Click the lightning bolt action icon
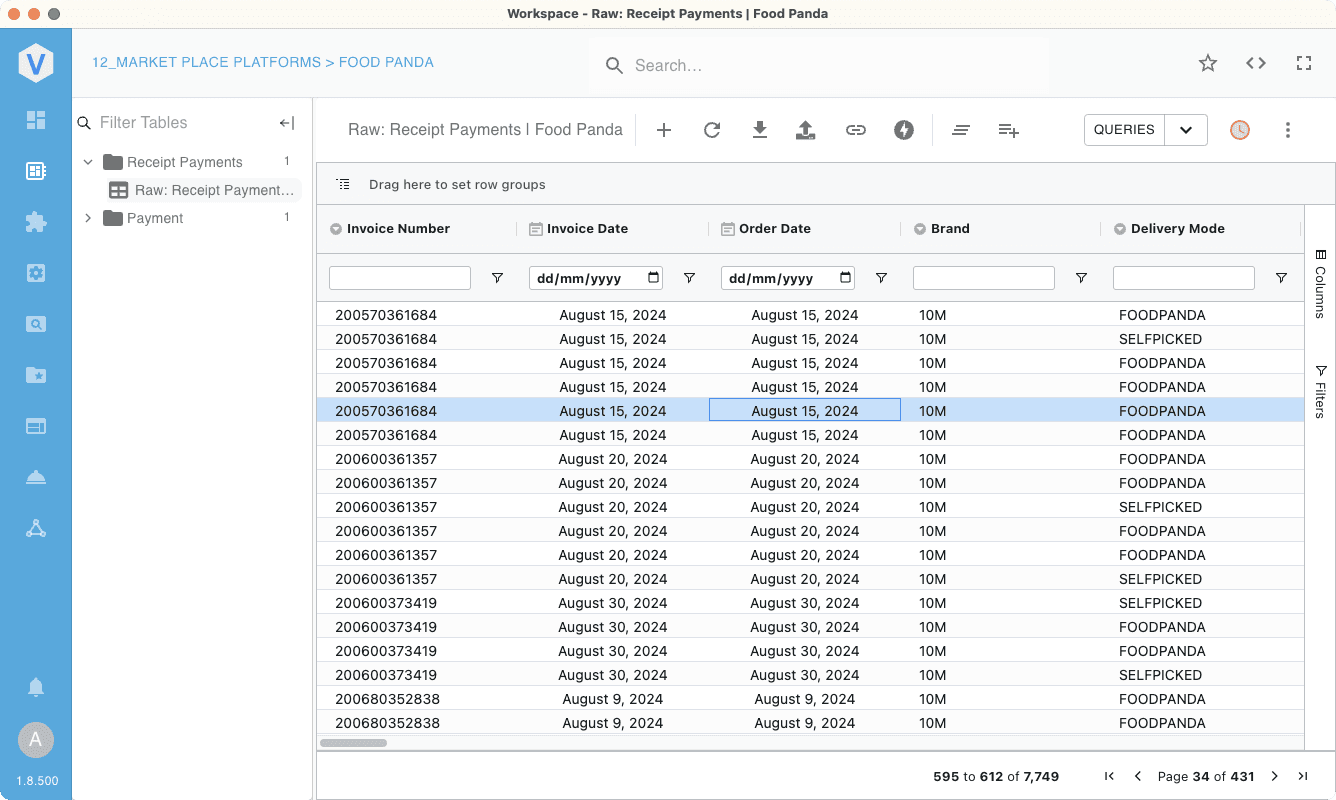 904,130
